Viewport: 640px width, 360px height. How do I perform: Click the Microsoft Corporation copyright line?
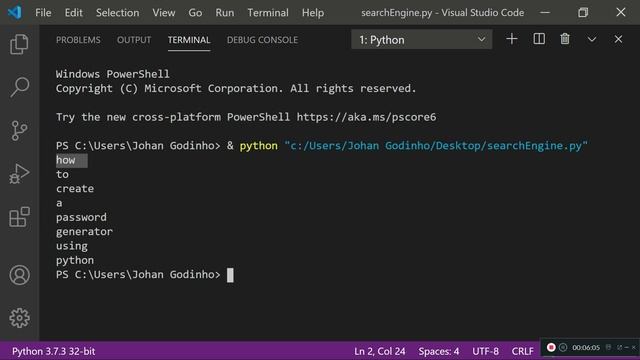(236, 88)
